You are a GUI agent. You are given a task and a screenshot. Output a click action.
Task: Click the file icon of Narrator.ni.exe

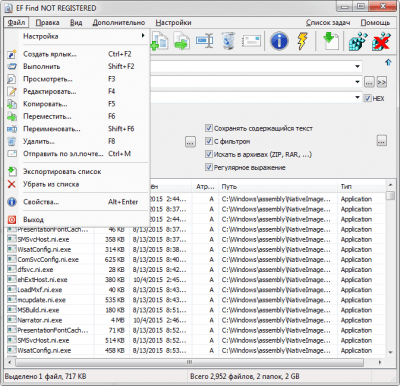click(12, 320)
